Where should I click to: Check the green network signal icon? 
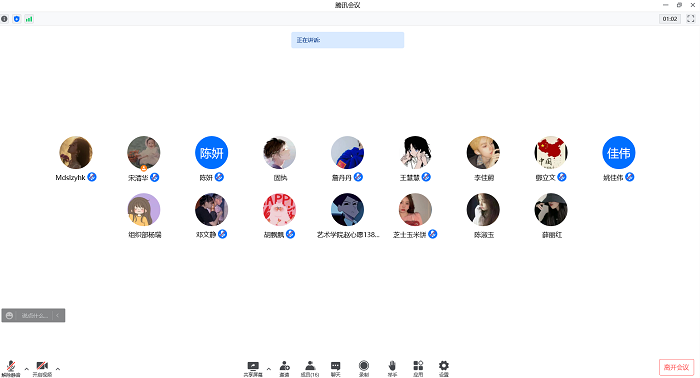(x=29, y=19)
